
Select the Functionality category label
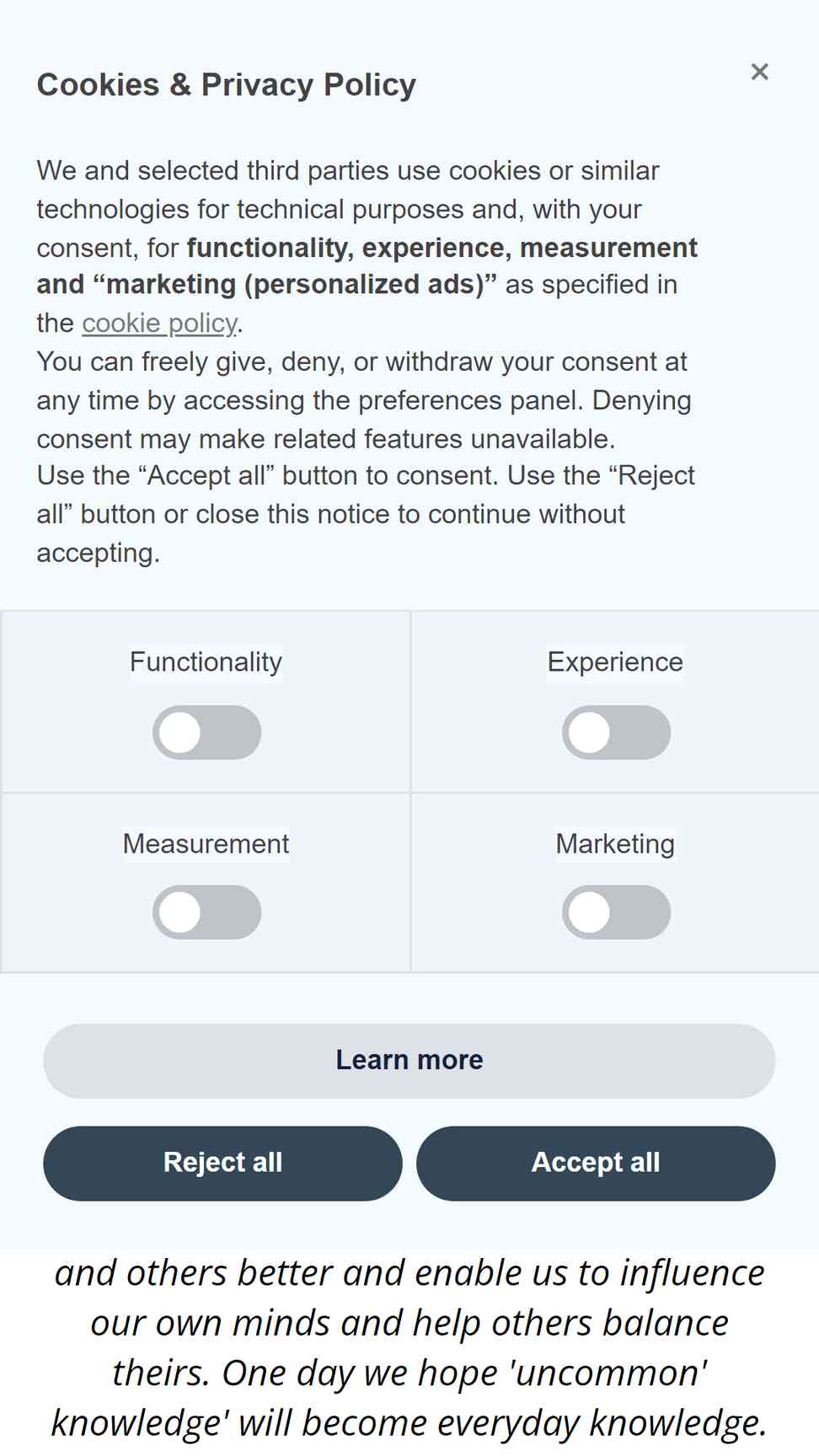206,662
